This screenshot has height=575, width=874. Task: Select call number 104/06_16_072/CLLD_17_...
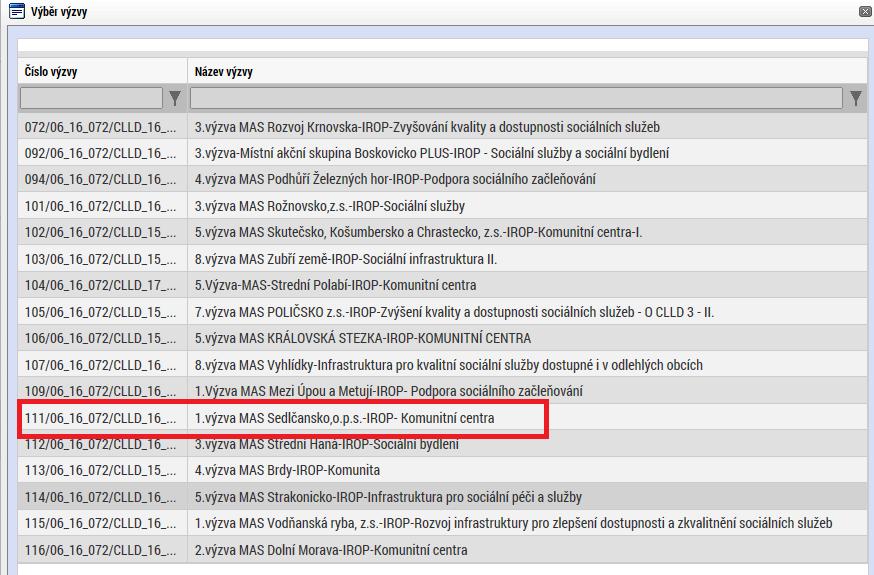(100, 285)
